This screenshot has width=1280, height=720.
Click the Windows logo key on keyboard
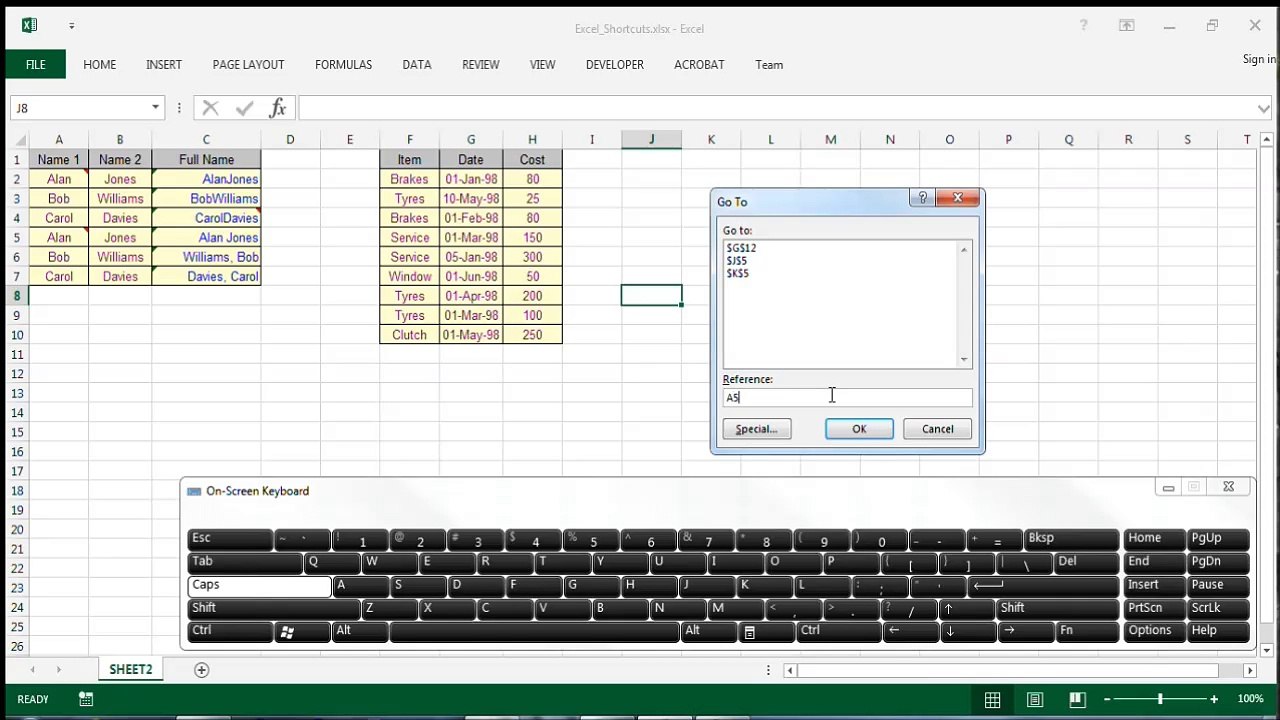287,631
